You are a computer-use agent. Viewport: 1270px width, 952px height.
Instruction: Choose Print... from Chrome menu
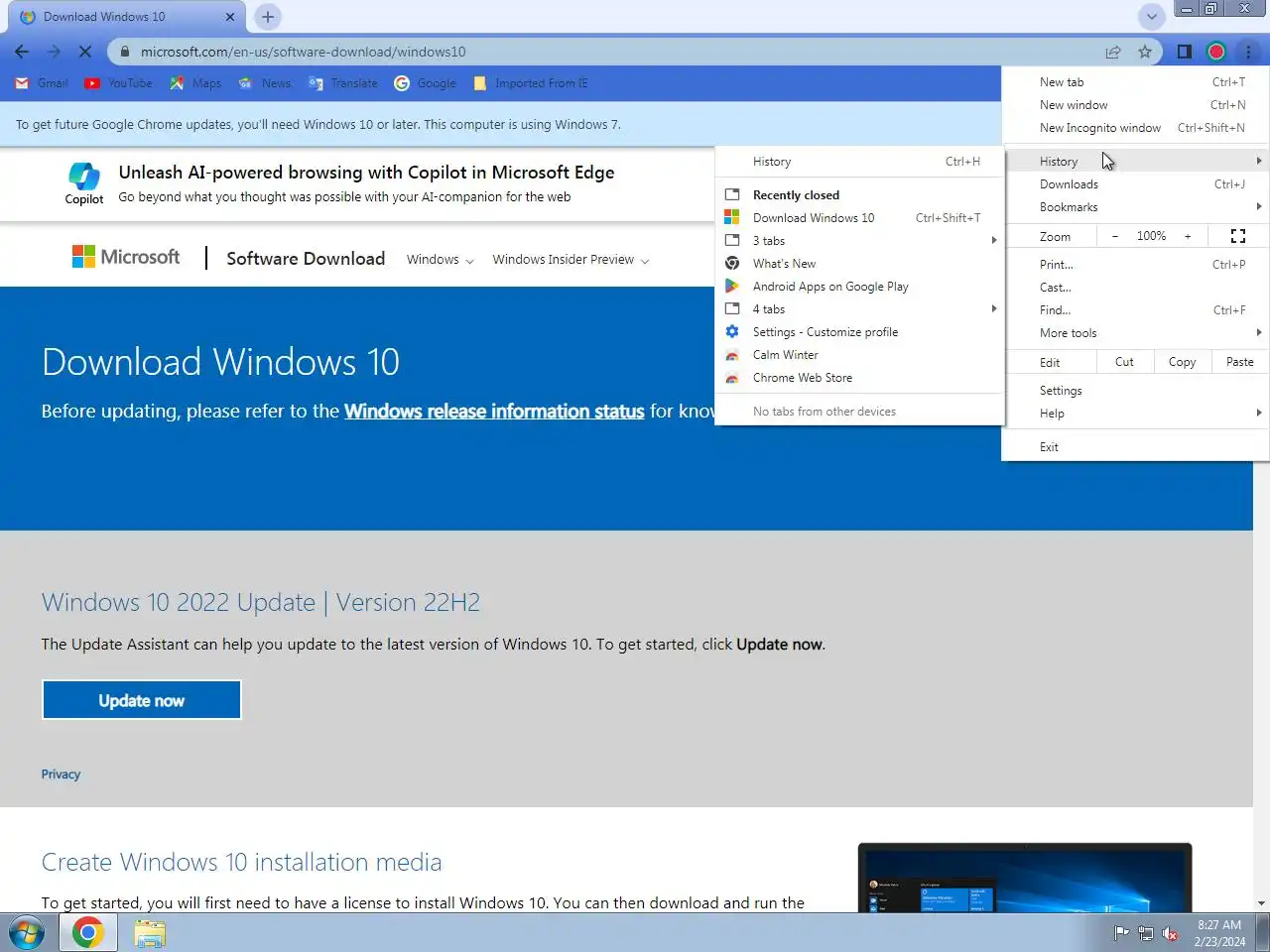pos(1136,265)
